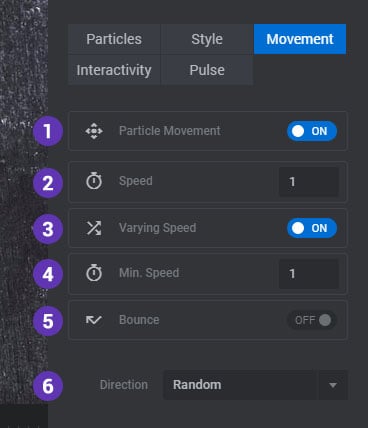Click the Particle Movement arrows icon

pyautogui.click(x=94, y=131)
